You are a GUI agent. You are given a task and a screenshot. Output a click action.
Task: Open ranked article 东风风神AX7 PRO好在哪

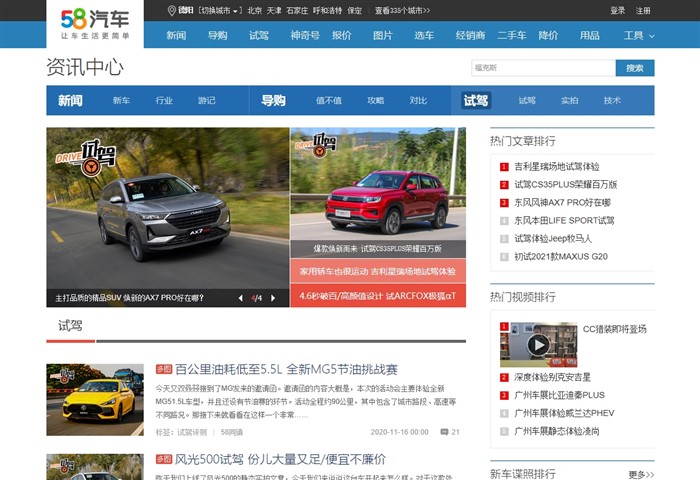click(562, 202)
